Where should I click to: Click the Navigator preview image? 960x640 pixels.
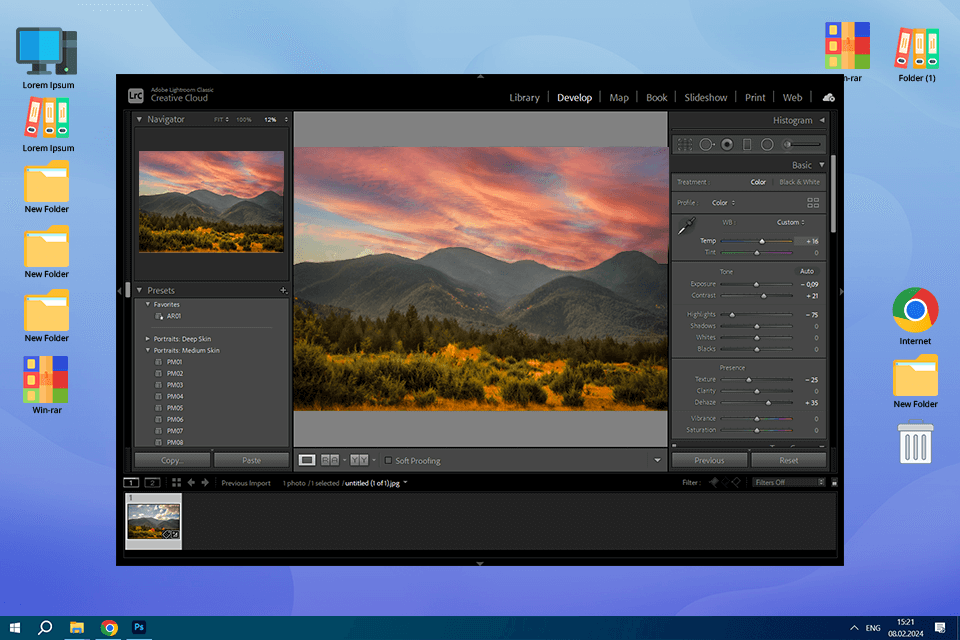coord(211,201)
